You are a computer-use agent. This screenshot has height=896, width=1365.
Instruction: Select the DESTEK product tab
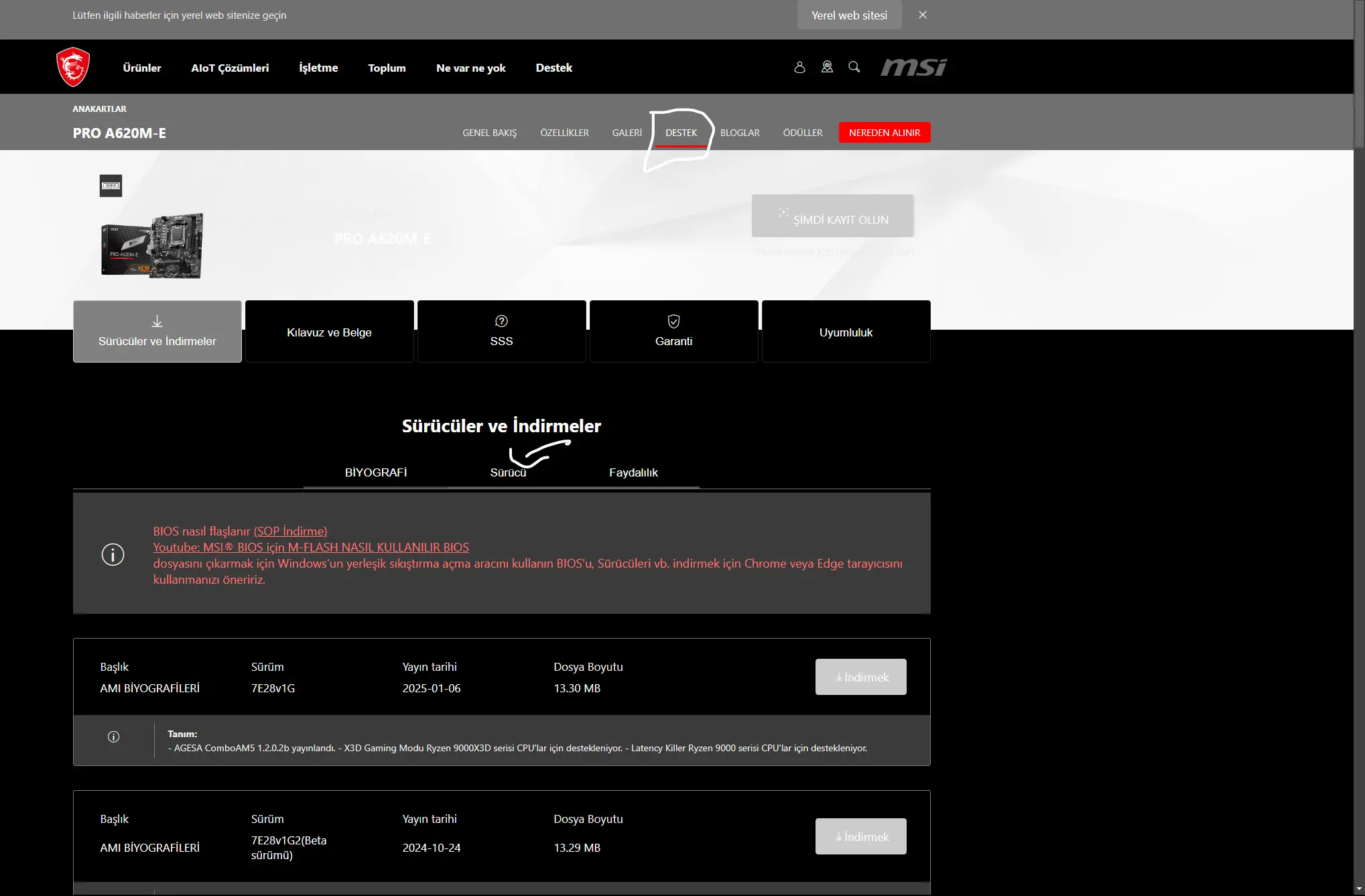pyautogui.click(x=681, y=133)
